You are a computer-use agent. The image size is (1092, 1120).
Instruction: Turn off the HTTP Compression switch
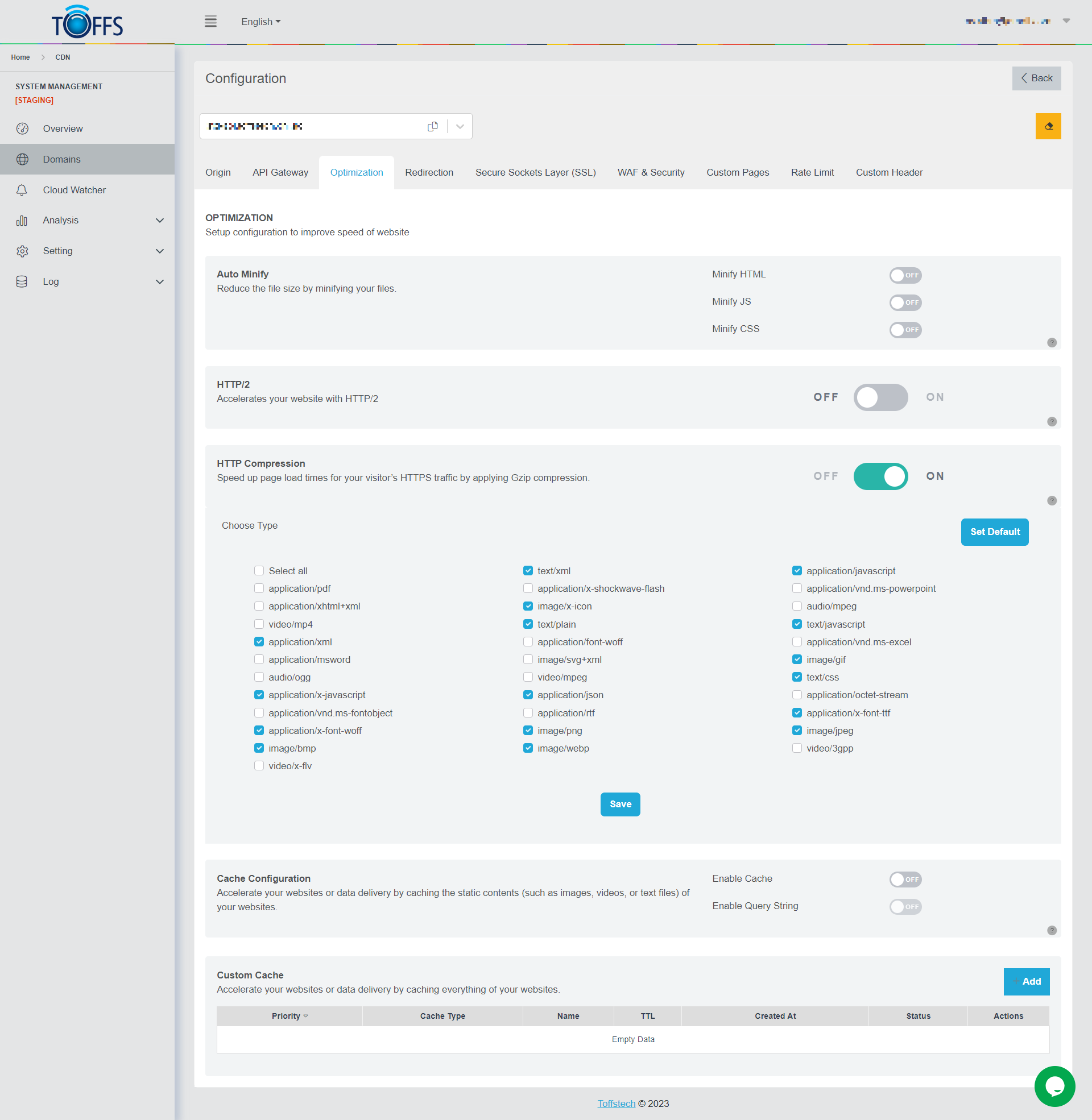click(x=880, y=476)
